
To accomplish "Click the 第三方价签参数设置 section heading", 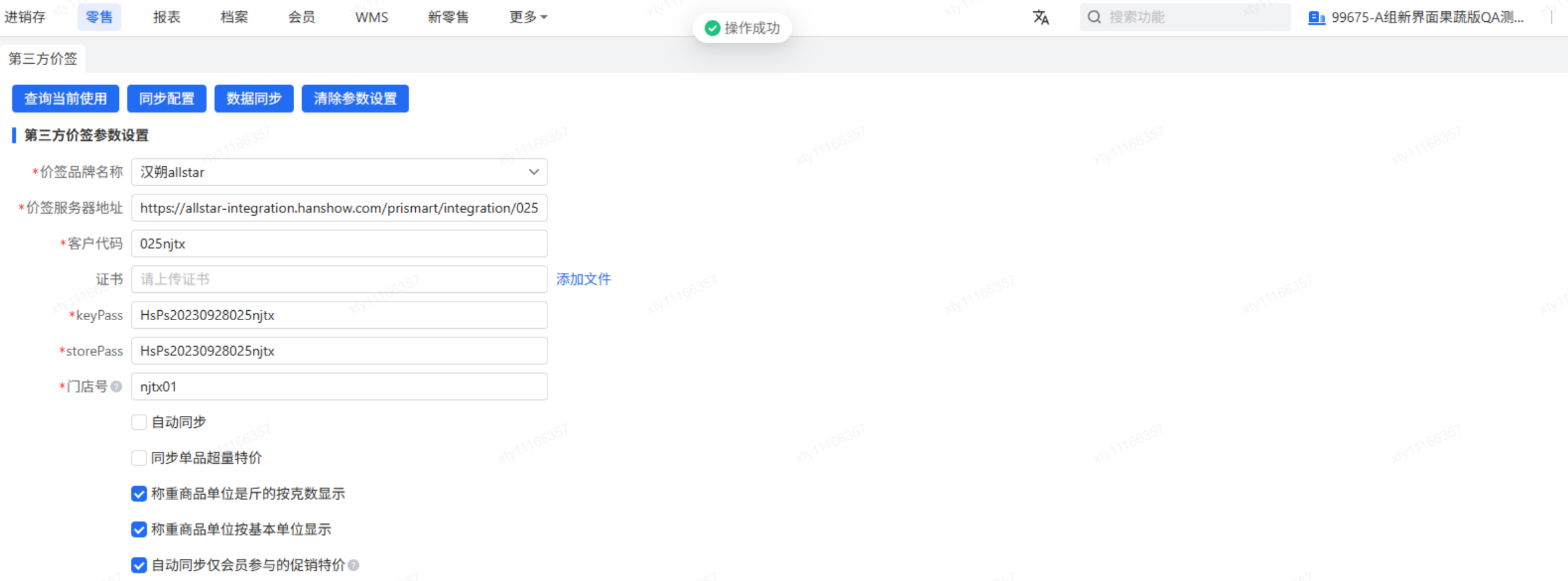I will pyautogui.click(x=86, y=136).
